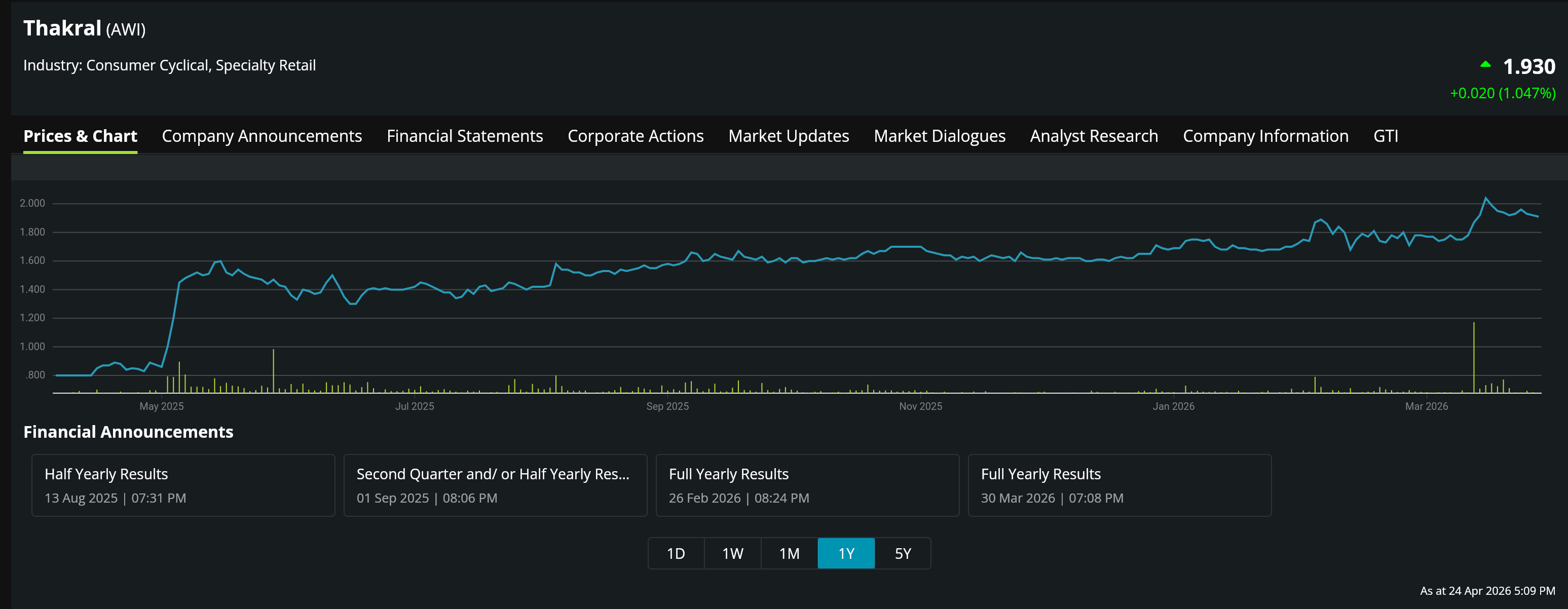1568x609 pixels.
Task: Open Second Quarter and/or Half Yearly Results card
Action: [496, 485]
